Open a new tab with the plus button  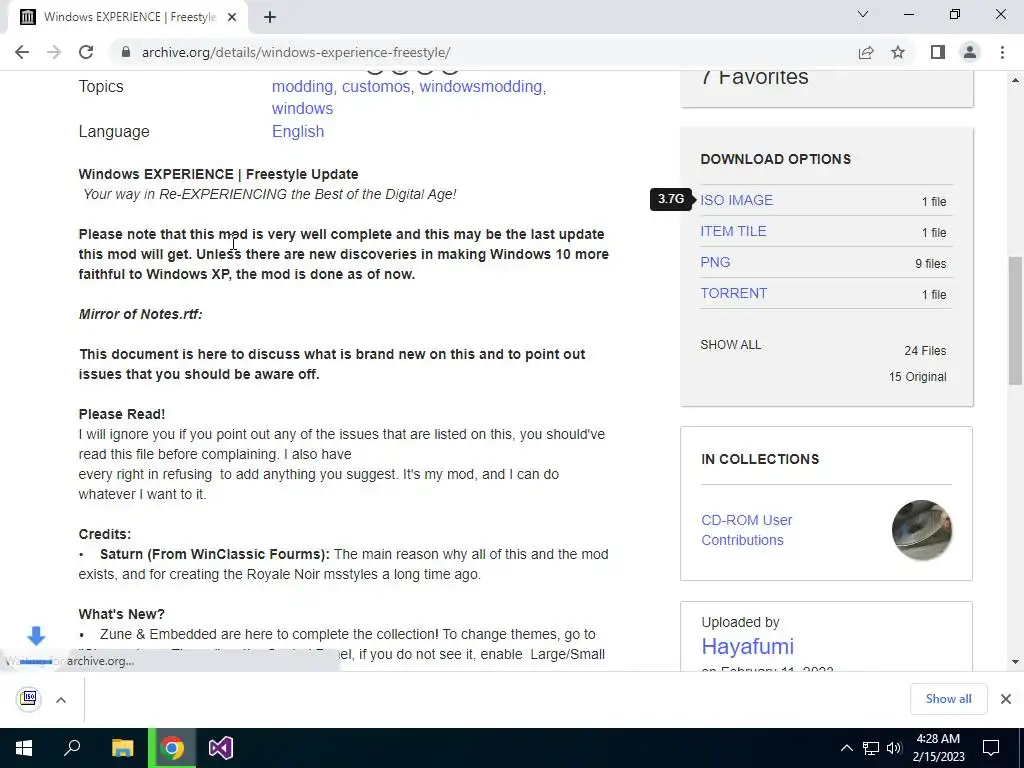click(x=270, y=17)
